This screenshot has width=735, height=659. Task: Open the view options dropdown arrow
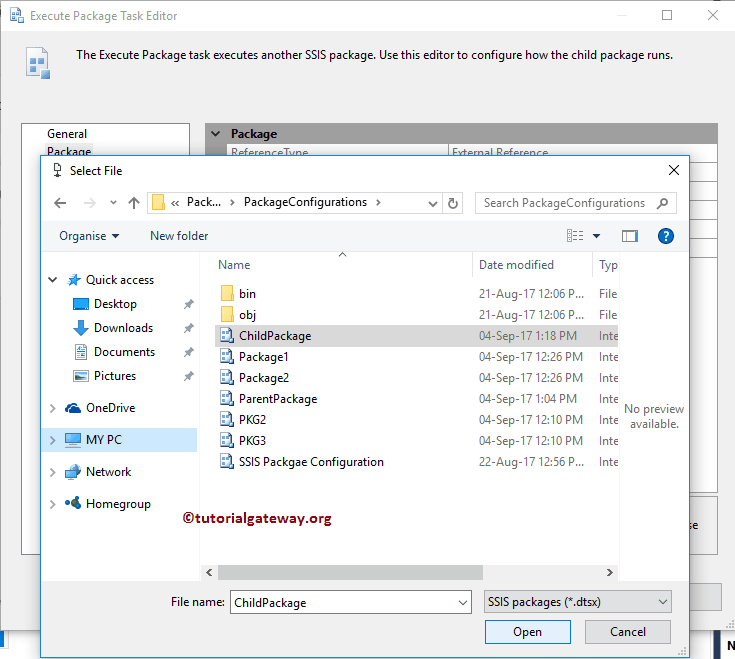tap(597, 236)
